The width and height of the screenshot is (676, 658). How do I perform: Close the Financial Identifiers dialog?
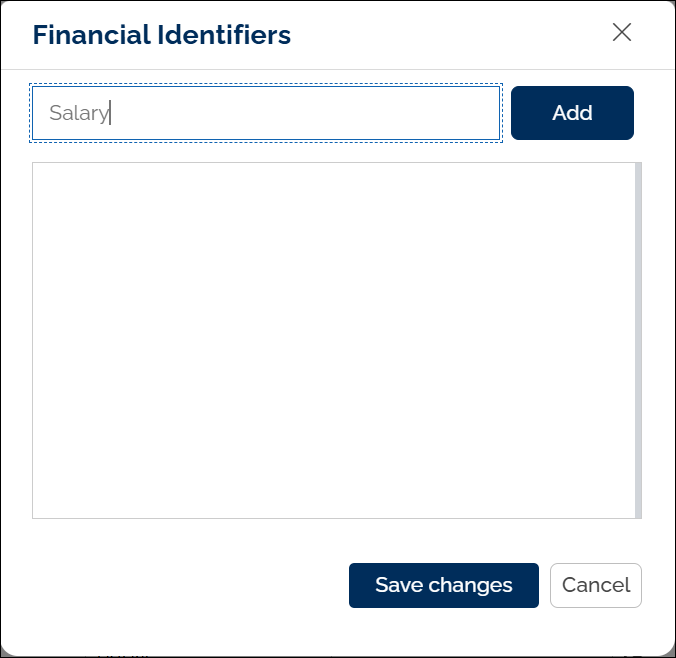pos(622,33)
